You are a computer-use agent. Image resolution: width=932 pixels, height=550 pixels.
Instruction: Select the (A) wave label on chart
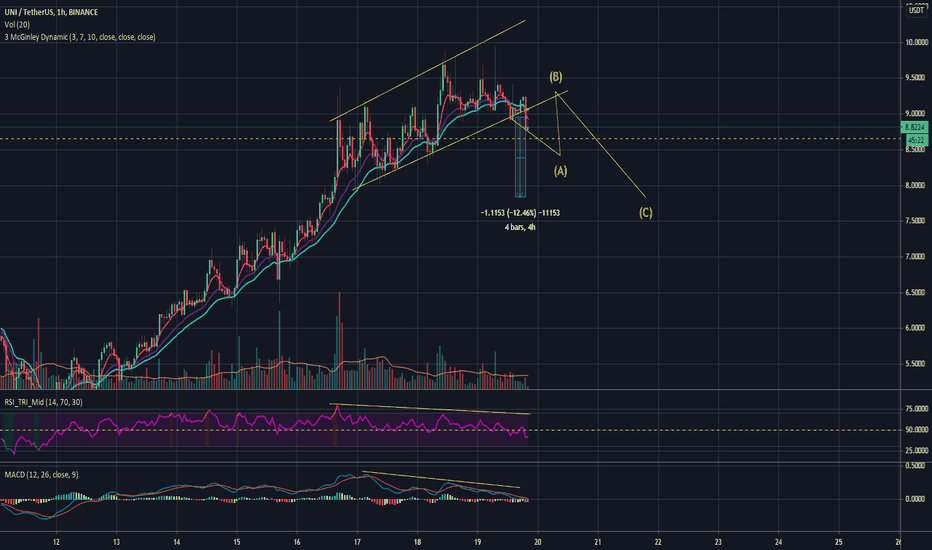561,171
